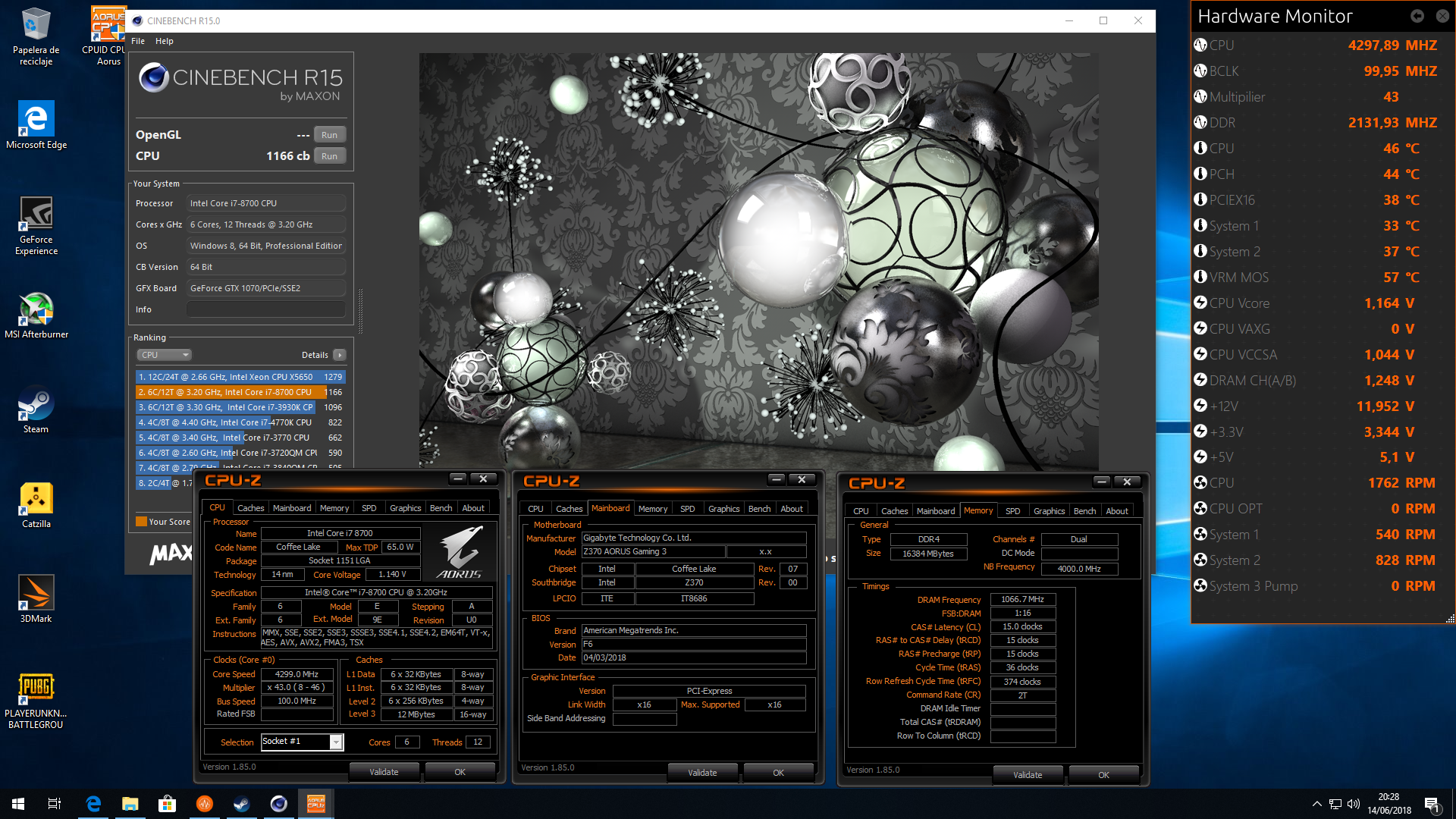Switch to Caches tab in first CPU-Z window
This screenshot has height=819, width=1456.
(250, 508)
